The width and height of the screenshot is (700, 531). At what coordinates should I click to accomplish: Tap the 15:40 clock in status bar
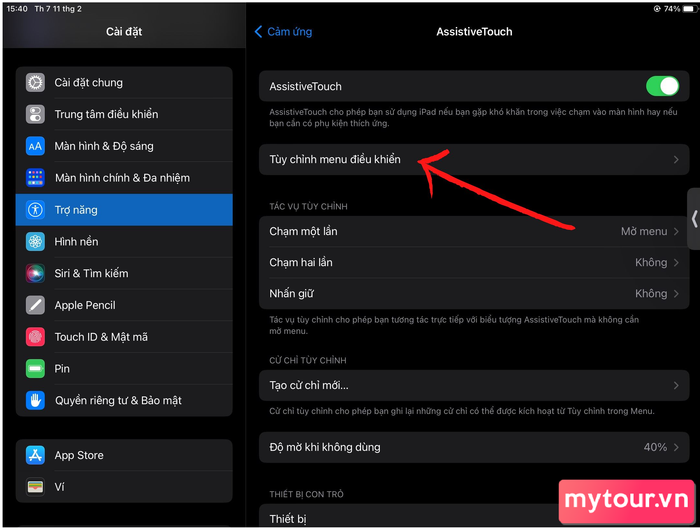click(17, 8)
